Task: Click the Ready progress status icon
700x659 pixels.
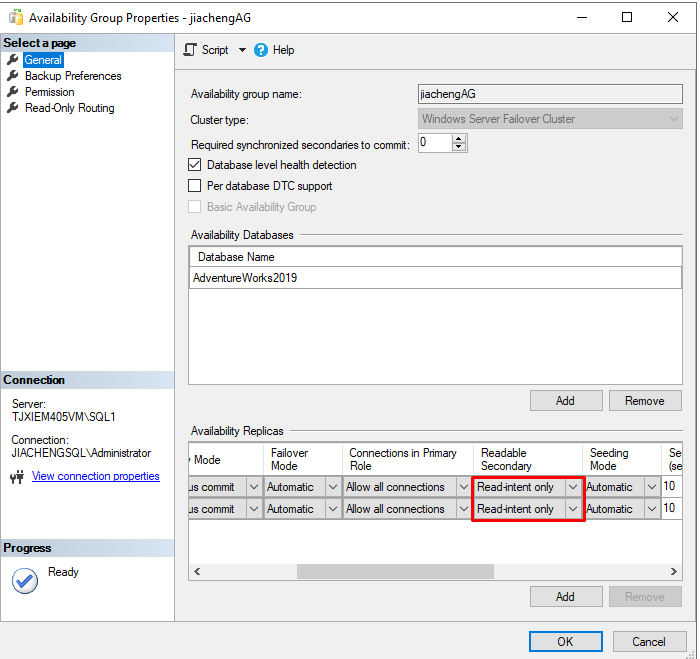Action: (x=24, y=581)
